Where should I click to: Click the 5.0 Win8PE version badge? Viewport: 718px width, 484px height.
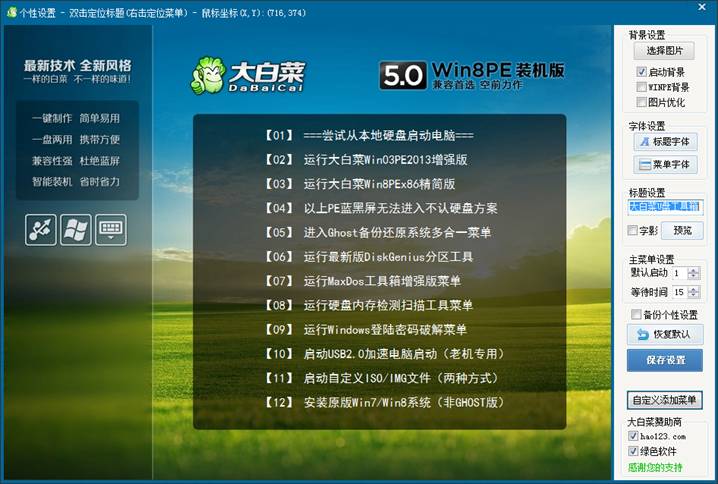[x=472, y=75]
